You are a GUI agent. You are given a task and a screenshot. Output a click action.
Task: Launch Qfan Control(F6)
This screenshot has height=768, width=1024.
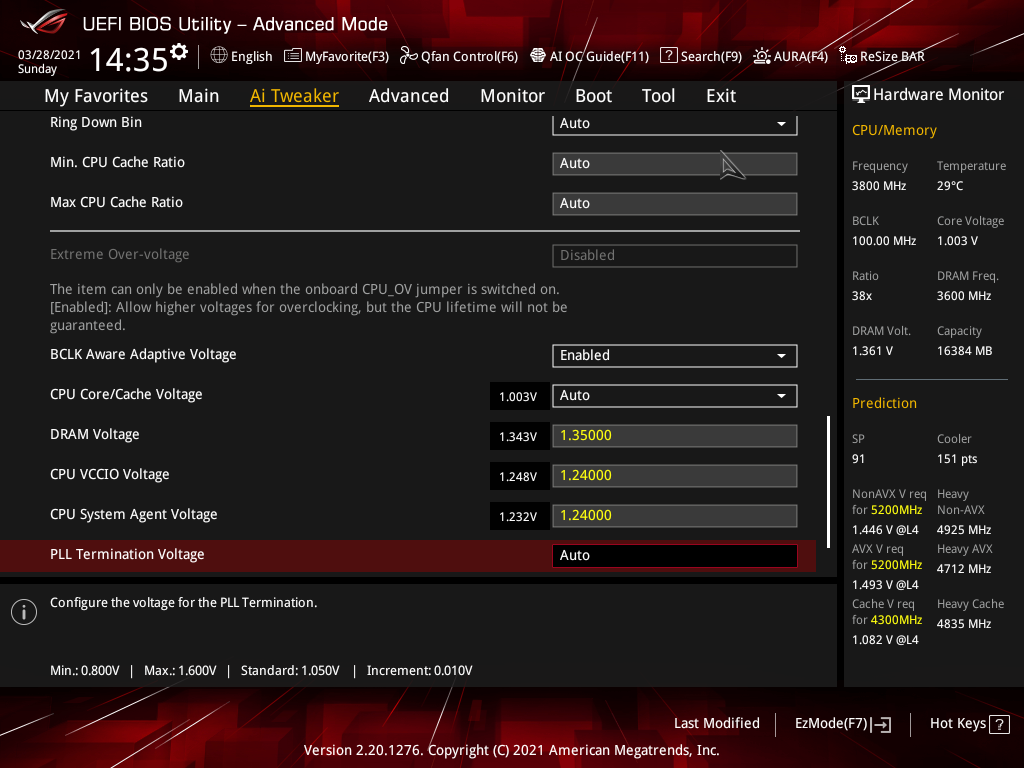[x=459, y=56]
